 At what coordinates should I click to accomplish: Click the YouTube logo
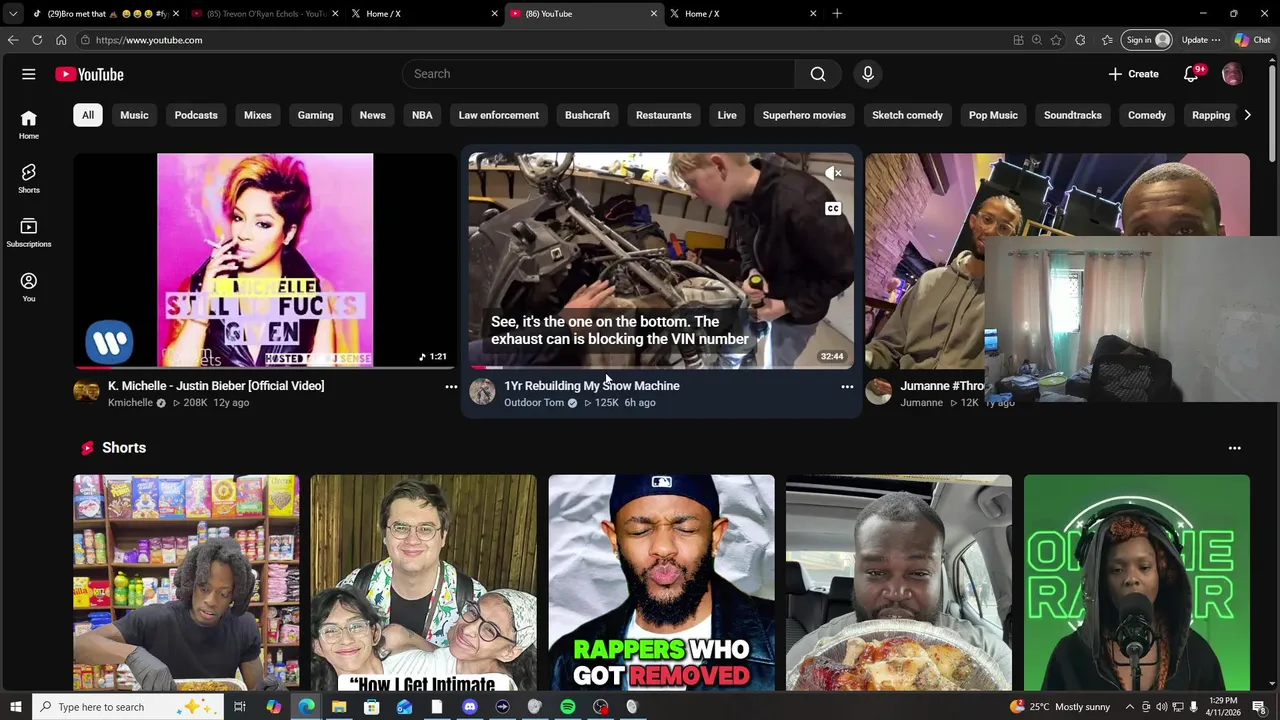(x=89, y=74)
